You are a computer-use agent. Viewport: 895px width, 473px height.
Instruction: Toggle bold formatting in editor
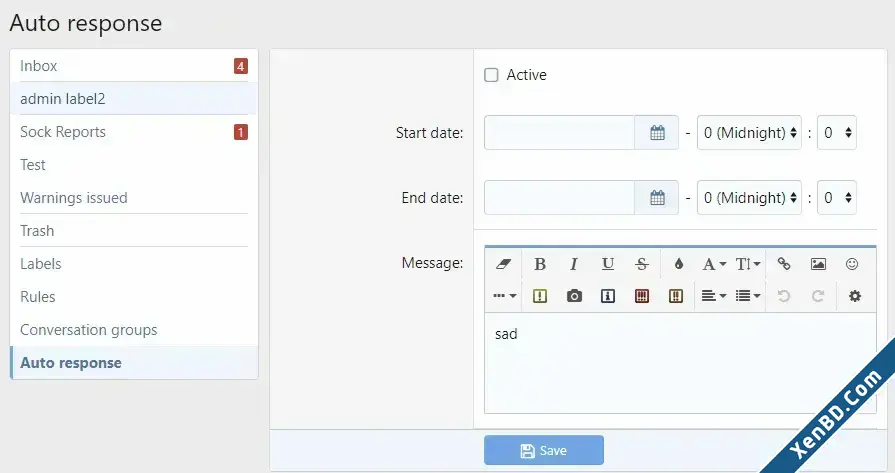click(x=540, y=264)
